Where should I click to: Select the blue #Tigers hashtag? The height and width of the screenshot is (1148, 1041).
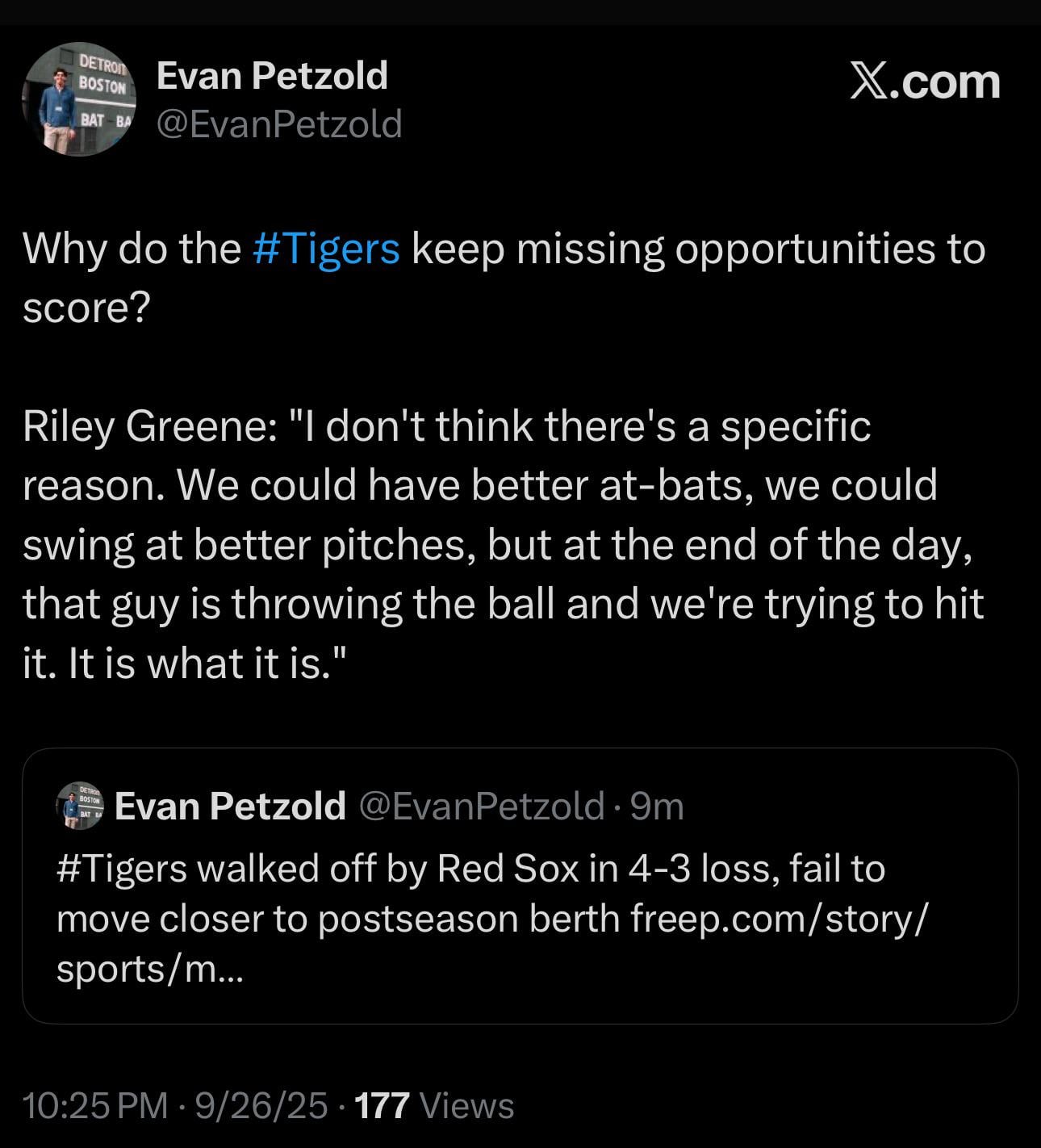click(325, 249)
